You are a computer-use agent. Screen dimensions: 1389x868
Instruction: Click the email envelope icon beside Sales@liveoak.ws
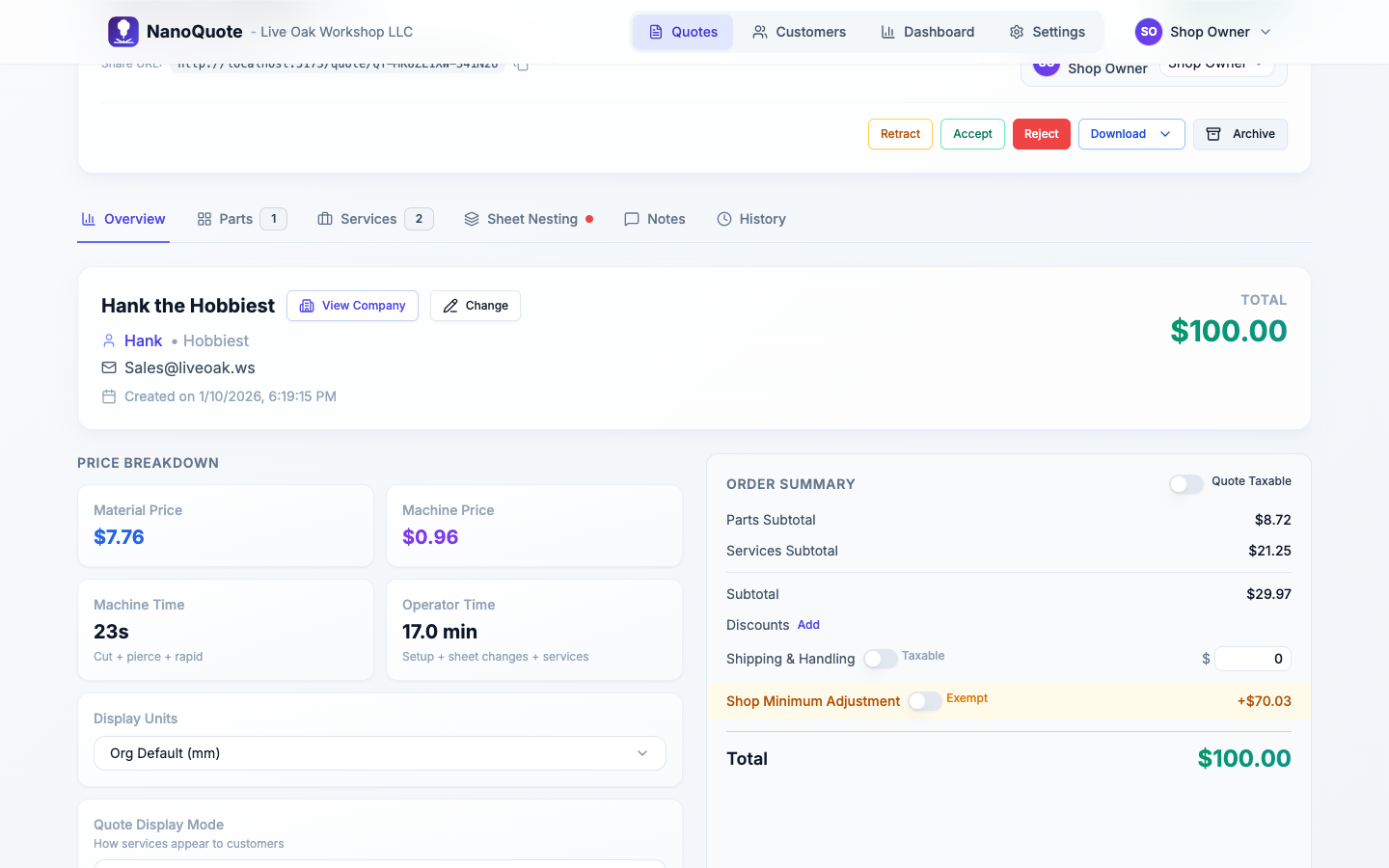[x=107, y=367]
